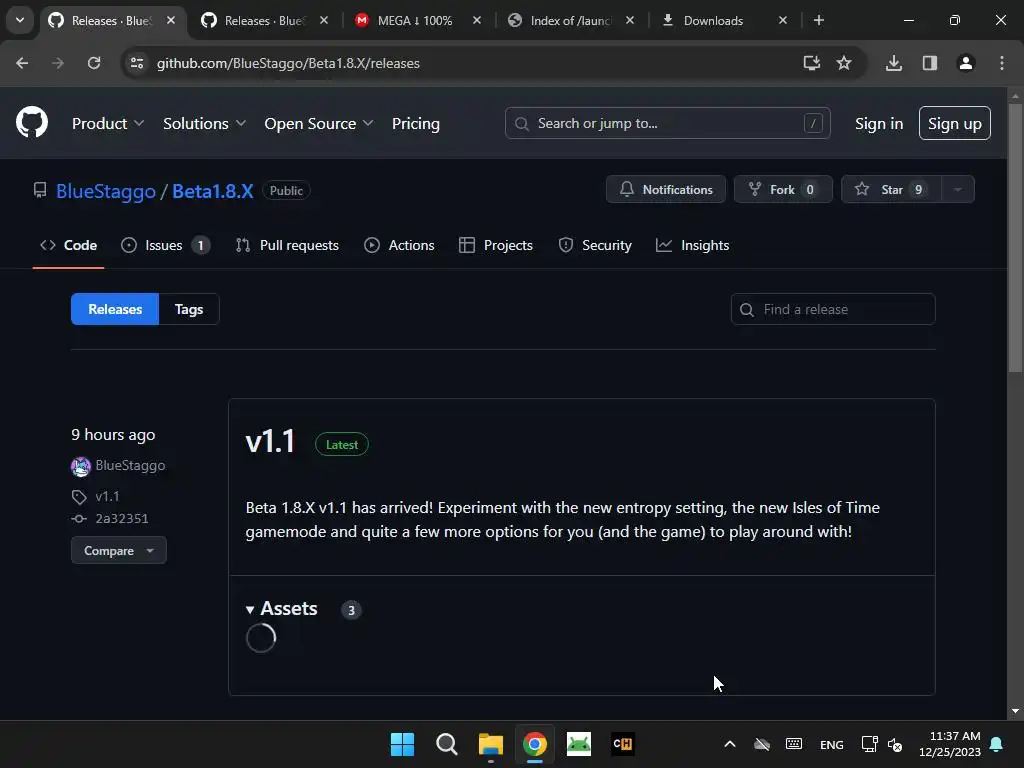The height and width of the screenshot is (768, 1024).
Task: Open Beta1.8.X repository link
Action: (212, 191)
